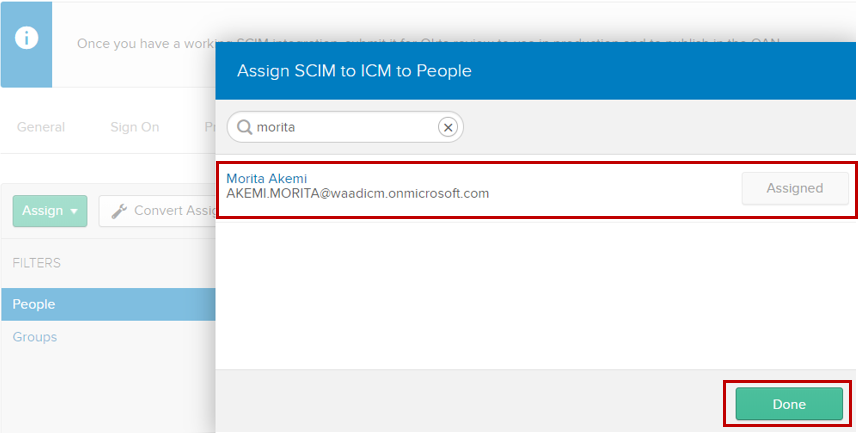867x433 pixels.
Task: Click the info icon in the blue banner
Action: 26,38
